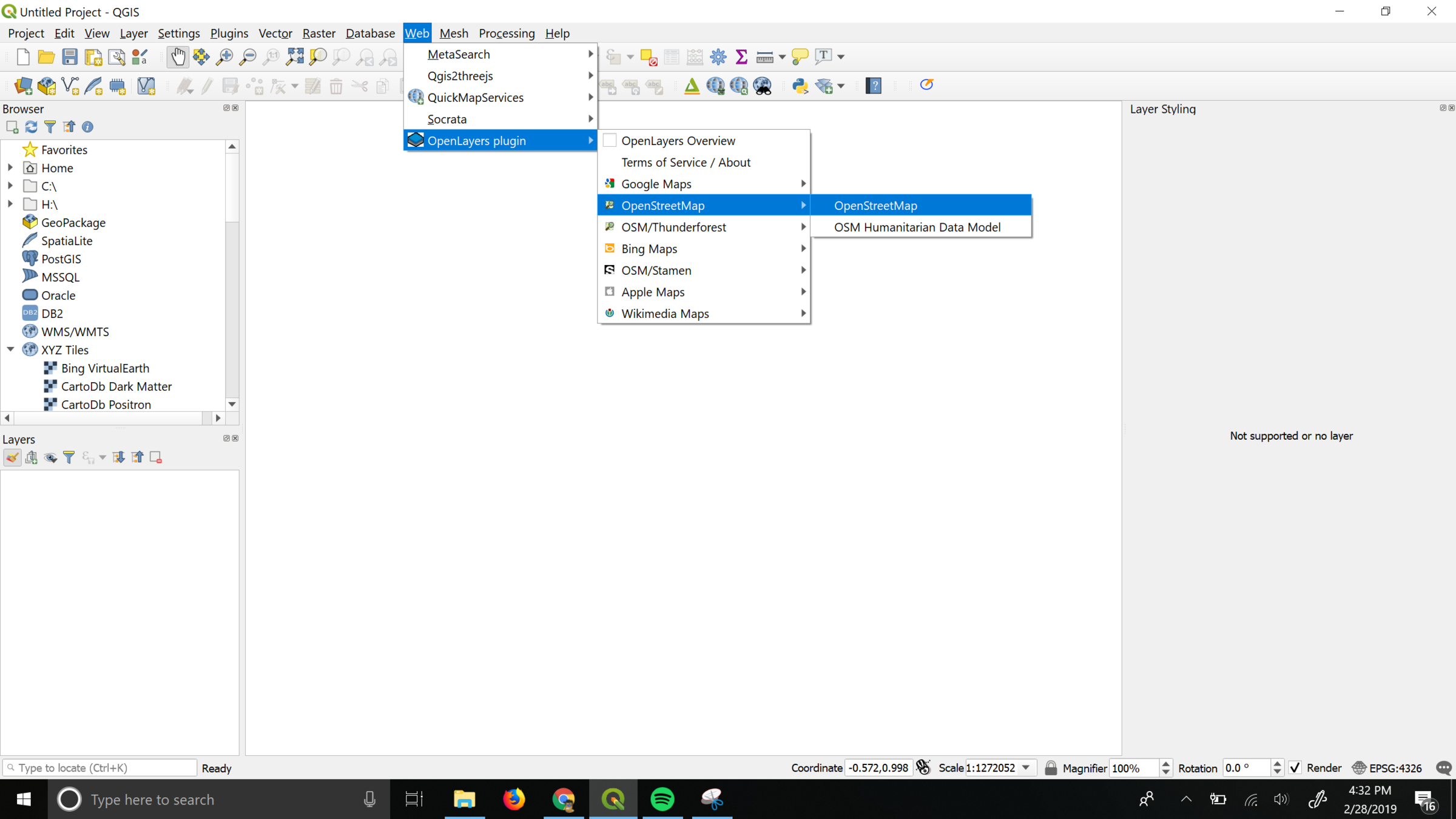Viewport: 1456px width, 819px height.
Task: Select OSM Humanitarian Data Model entry
Action: pos(917,227)
